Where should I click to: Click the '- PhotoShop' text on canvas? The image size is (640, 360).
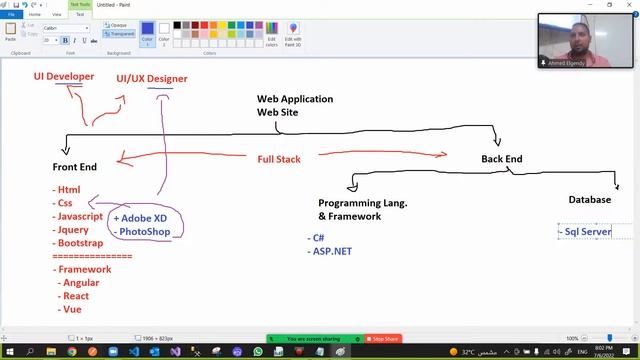click(142, 232)
